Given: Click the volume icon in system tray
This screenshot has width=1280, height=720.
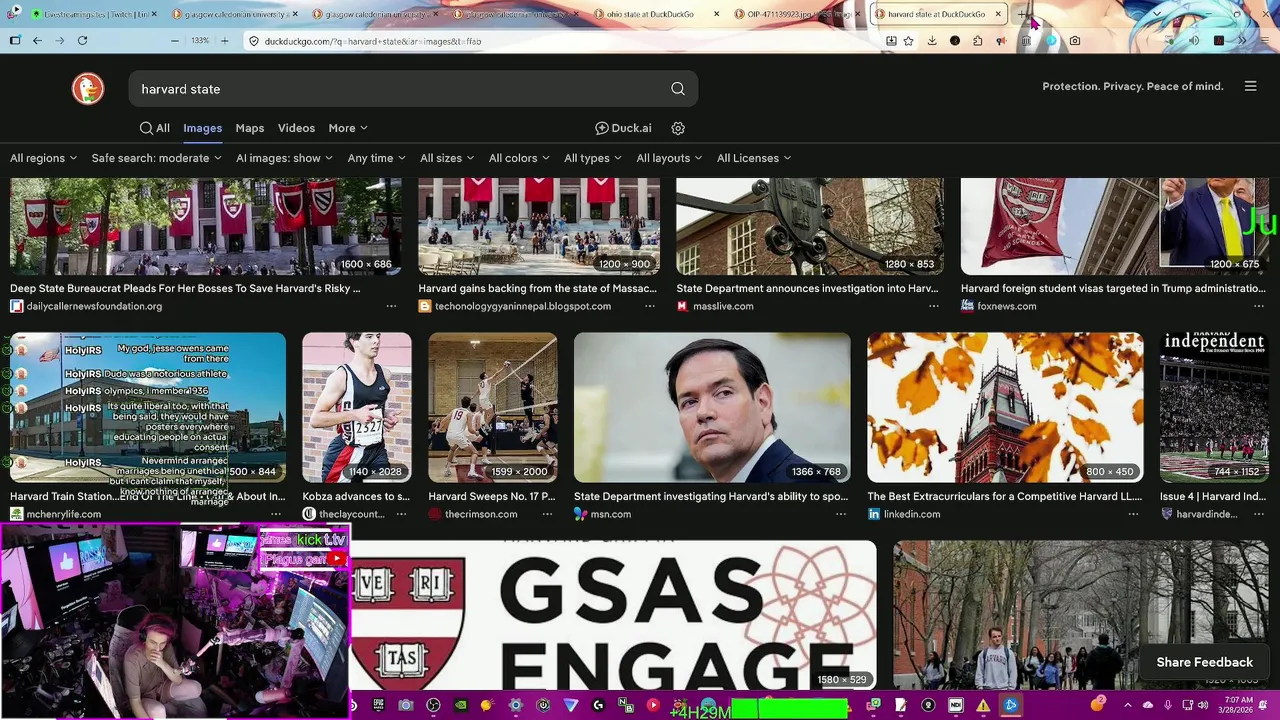Looking at the screenshot, I should [1203, 705].
